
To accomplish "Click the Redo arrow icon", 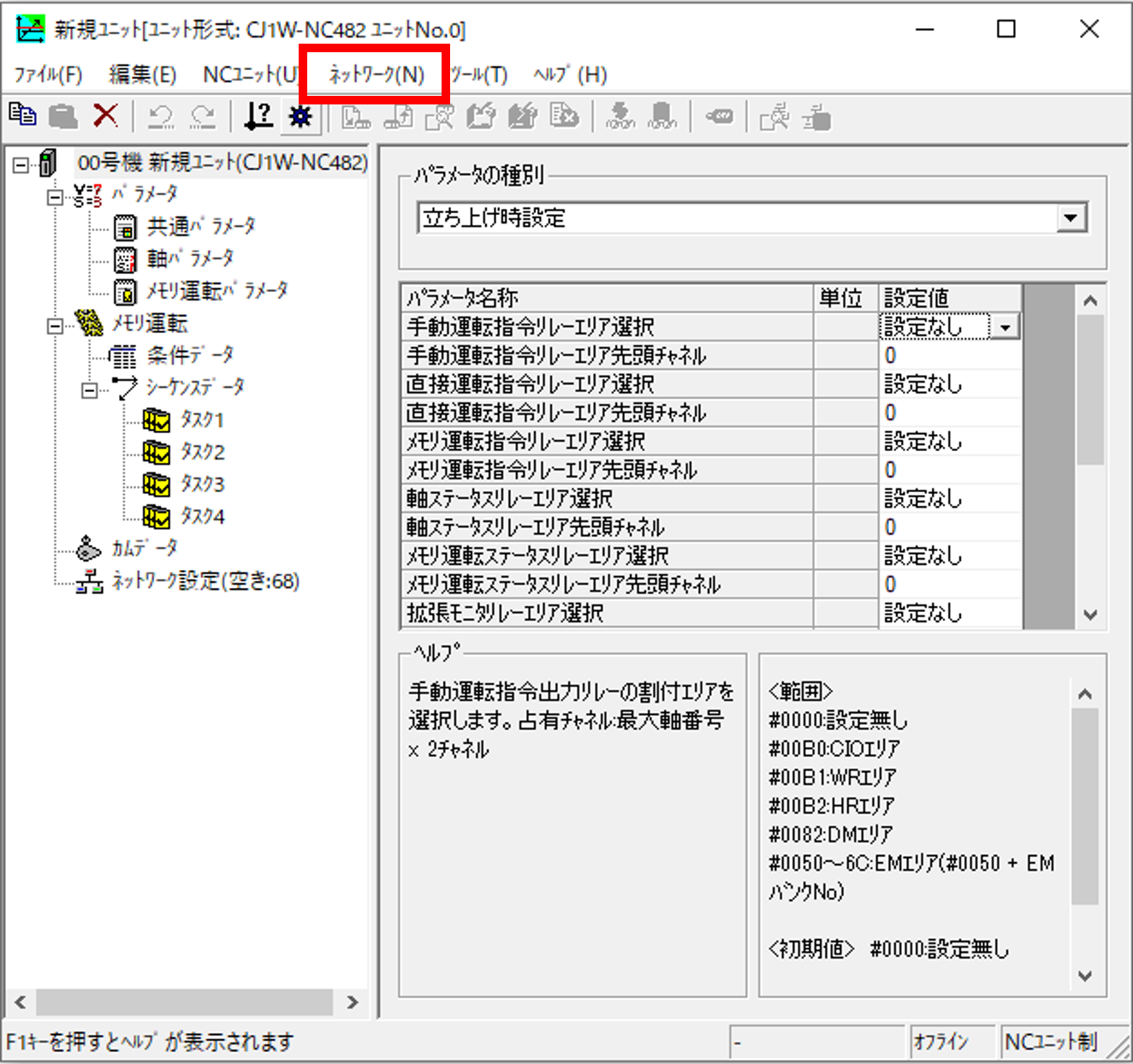I will (203, 115).
